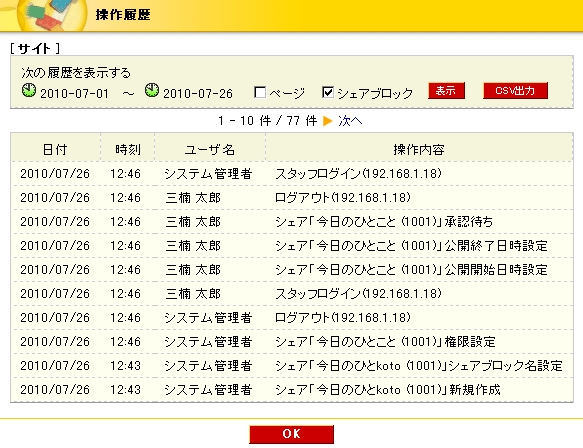Uncheck the シェアブロック checkbox
The image size is (583, 448).
[328, 92]
